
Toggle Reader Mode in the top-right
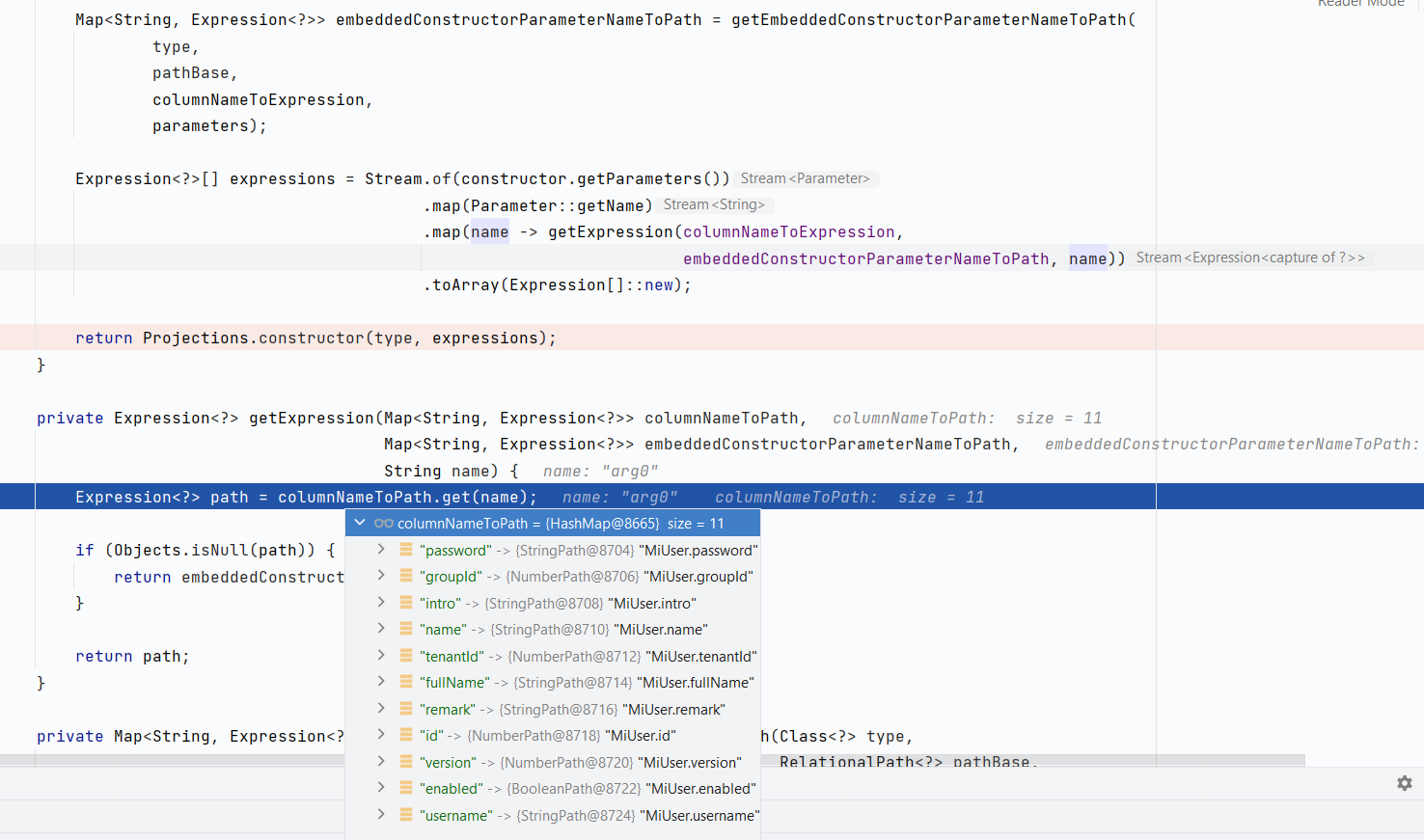[x=1360, y=5]
